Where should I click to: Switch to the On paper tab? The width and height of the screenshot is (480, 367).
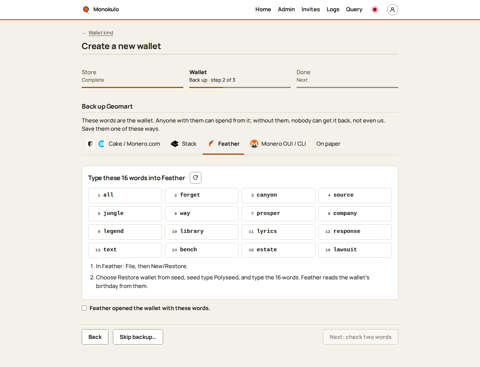click(x=328, y=144)
